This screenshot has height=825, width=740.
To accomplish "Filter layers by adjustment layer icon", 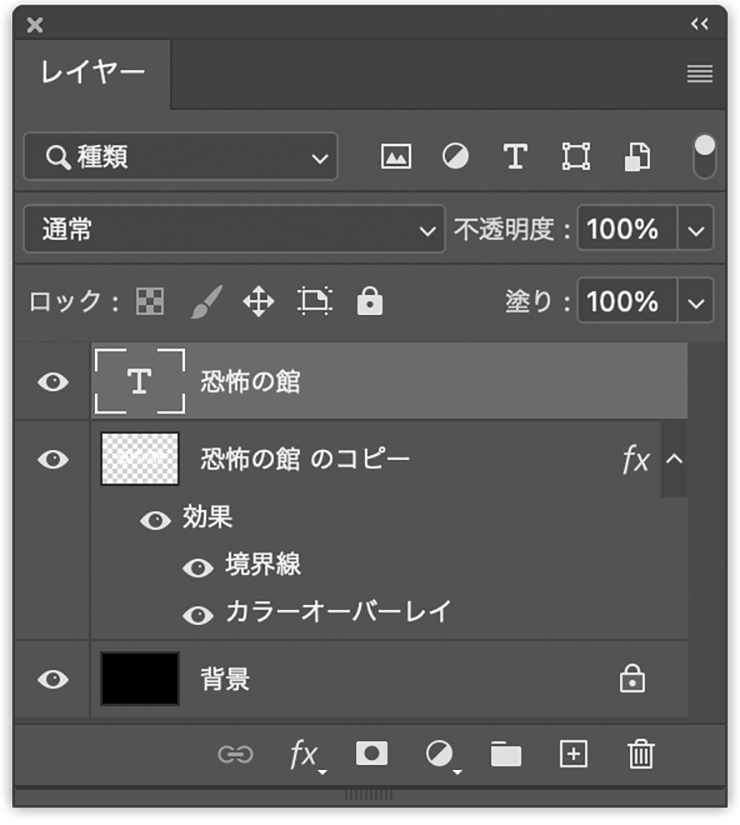I will click(x=455, y=157).
